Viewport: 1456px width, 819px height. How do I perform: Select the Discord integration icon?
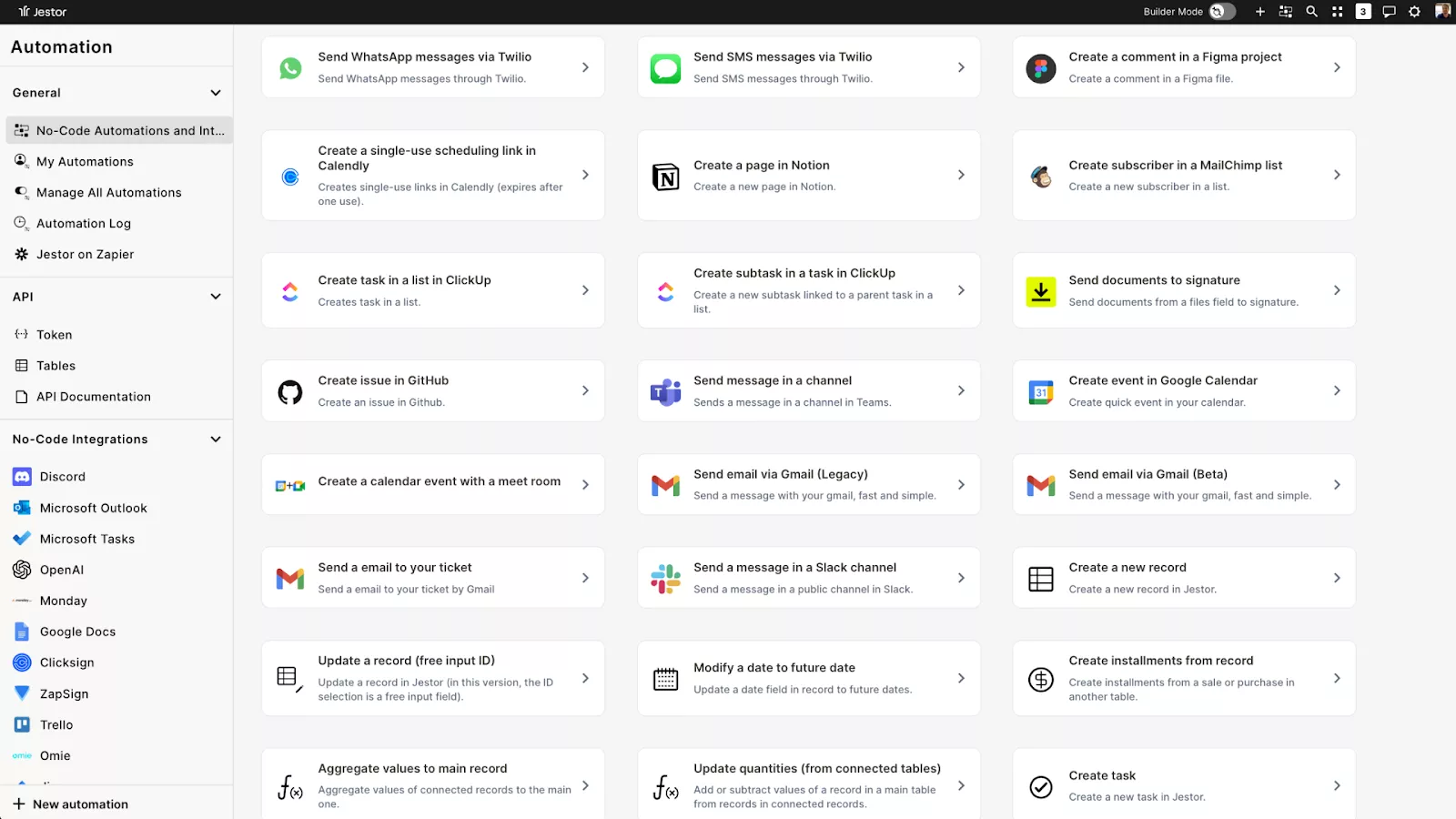coord(23,477)
